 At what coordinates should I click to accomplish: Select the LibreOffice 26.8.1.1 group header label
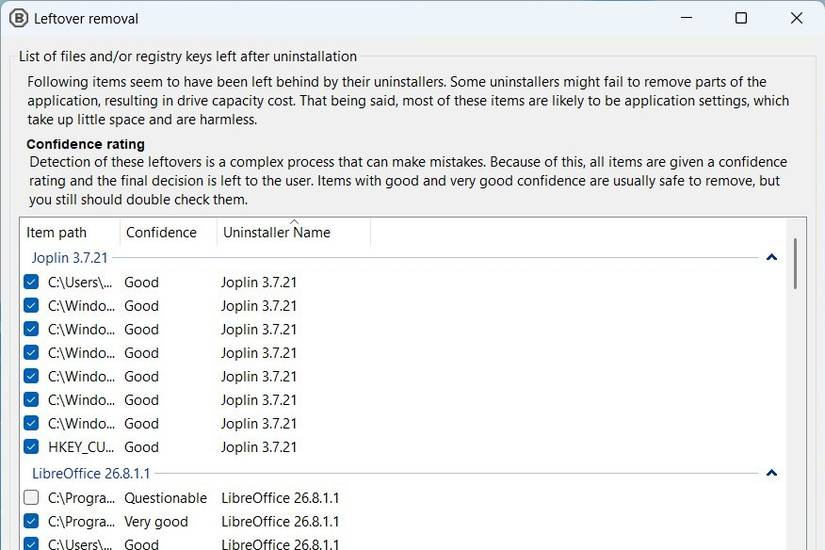click(x=91, y=473)
